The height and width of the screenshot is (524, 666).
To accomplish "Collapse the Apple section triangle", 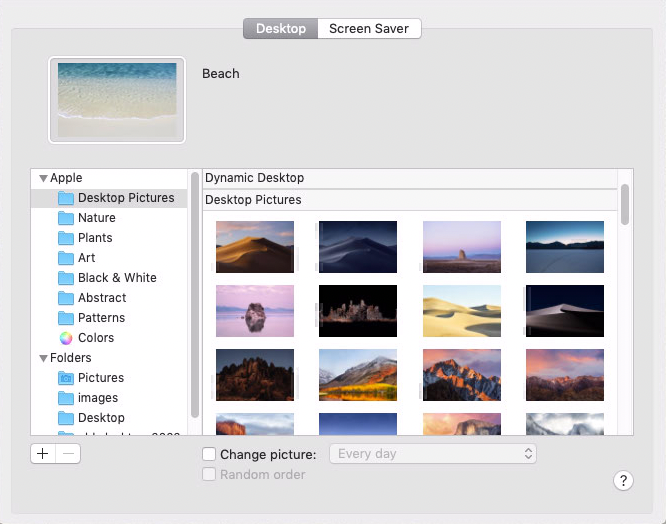I will click(43, 178).
